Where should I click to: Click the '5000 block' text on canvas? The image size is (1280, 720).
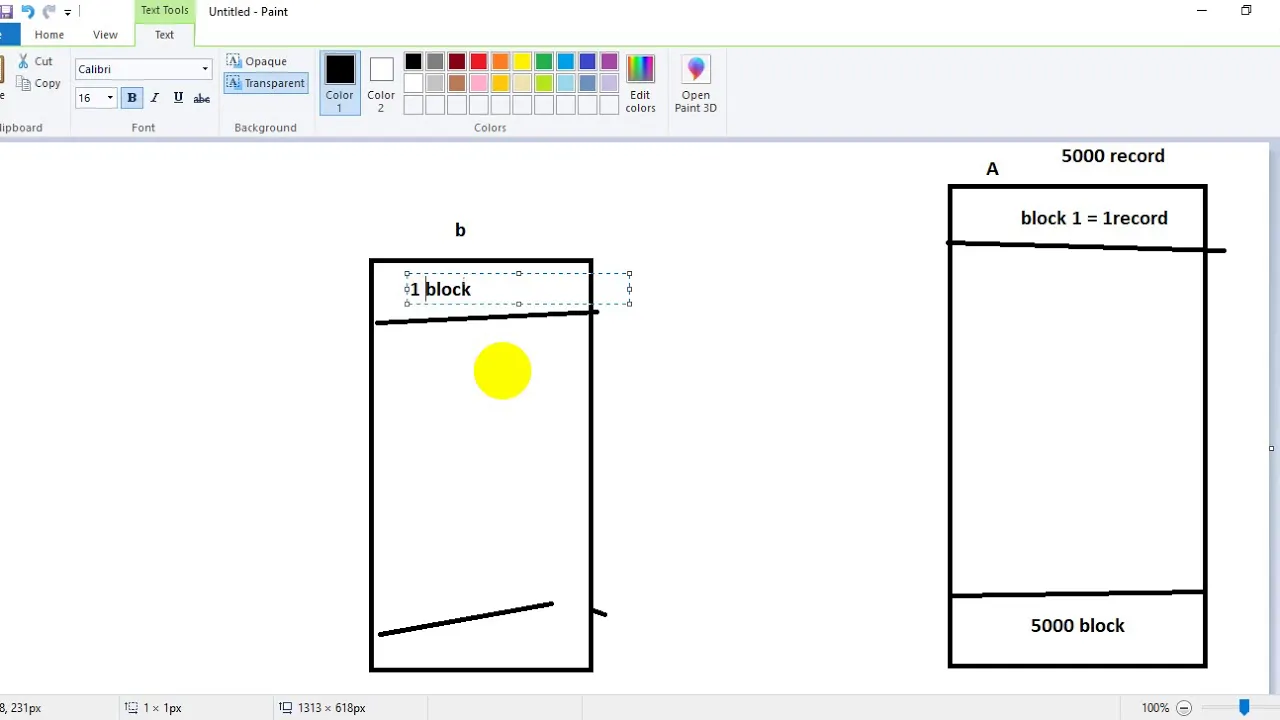pyautogui.click(x=1078, y=625)
